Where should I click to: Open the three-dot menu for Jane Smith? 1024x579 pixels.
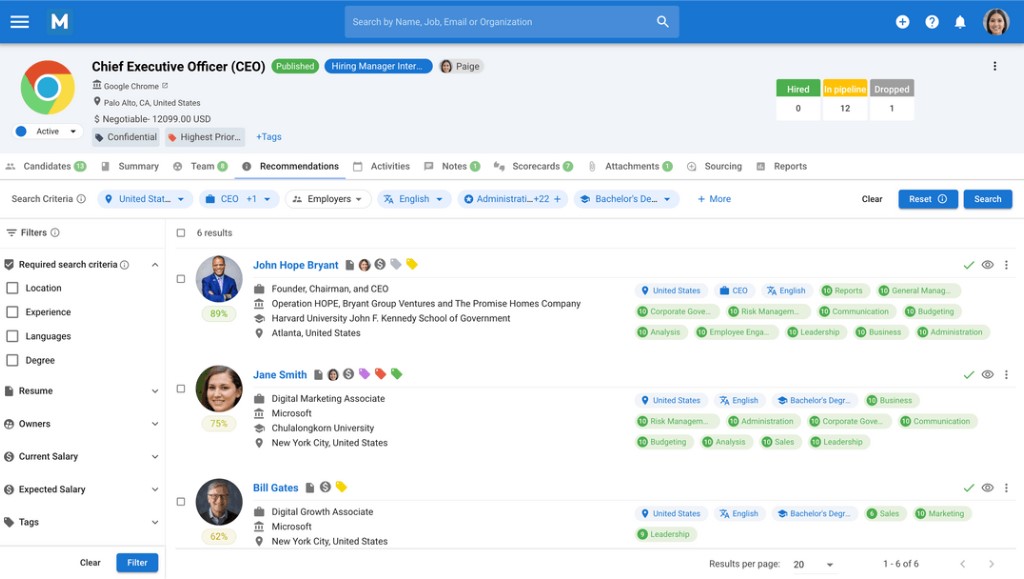point(1006,375)
